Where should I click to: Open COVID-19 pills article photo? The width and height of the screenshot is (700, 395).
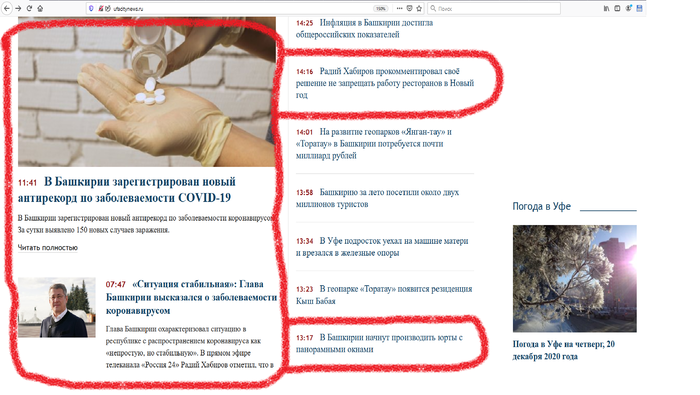pyautogui.click(x=147, y=92)
